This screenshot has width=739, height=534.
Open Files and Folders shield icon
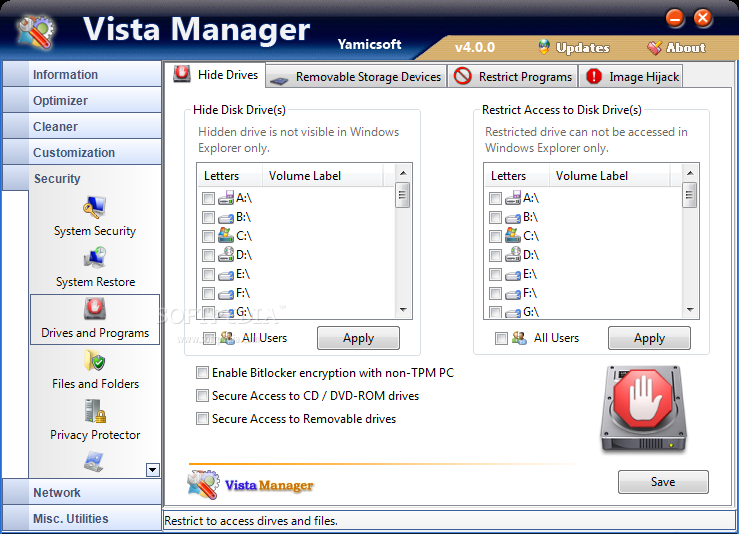[x=95, y=361]
